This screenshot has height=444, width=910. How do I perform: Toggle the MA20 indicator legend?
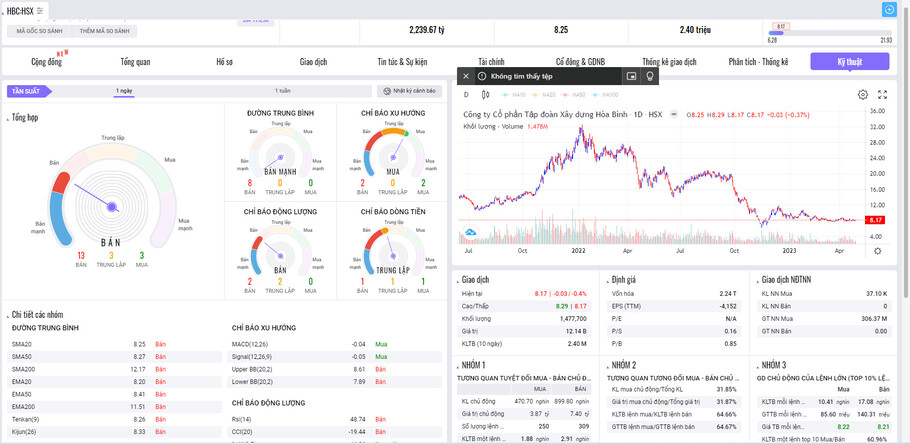(x=543, y=95)
